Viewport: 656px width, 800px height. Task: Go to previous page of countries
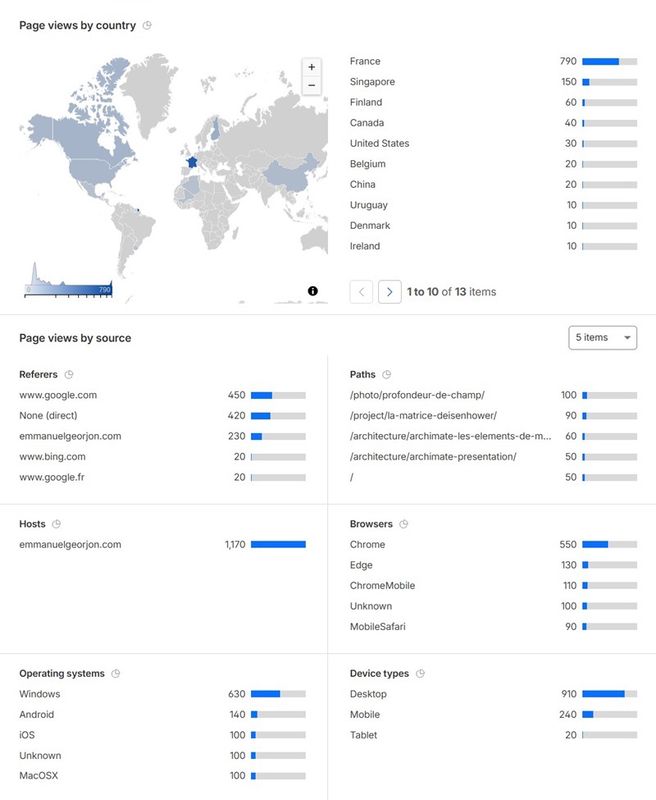coord(361,292)
